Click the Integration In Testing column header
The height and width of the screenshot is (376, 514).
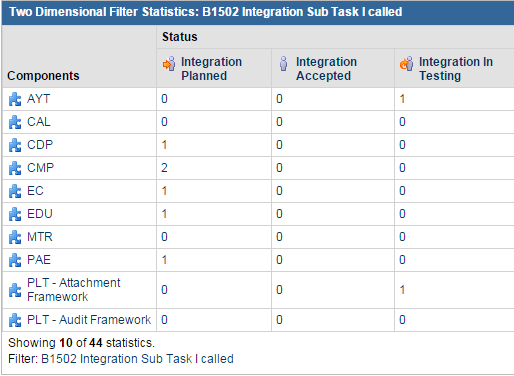point(456,69)
